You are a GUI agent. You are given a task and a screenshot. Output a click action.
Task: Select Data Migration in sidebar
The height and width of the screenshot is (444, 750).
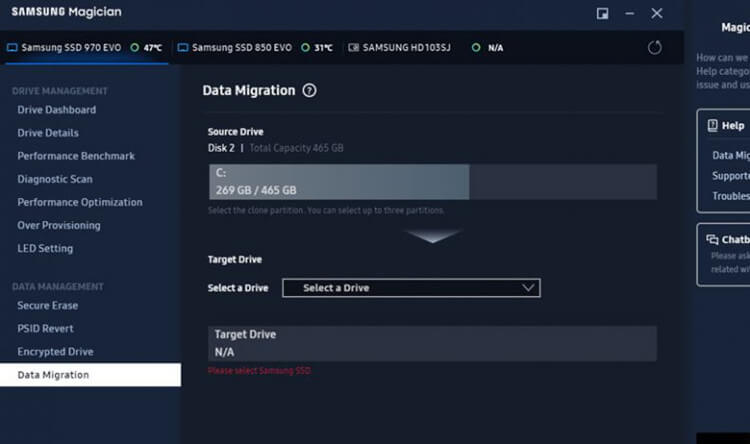pos(90,375)
